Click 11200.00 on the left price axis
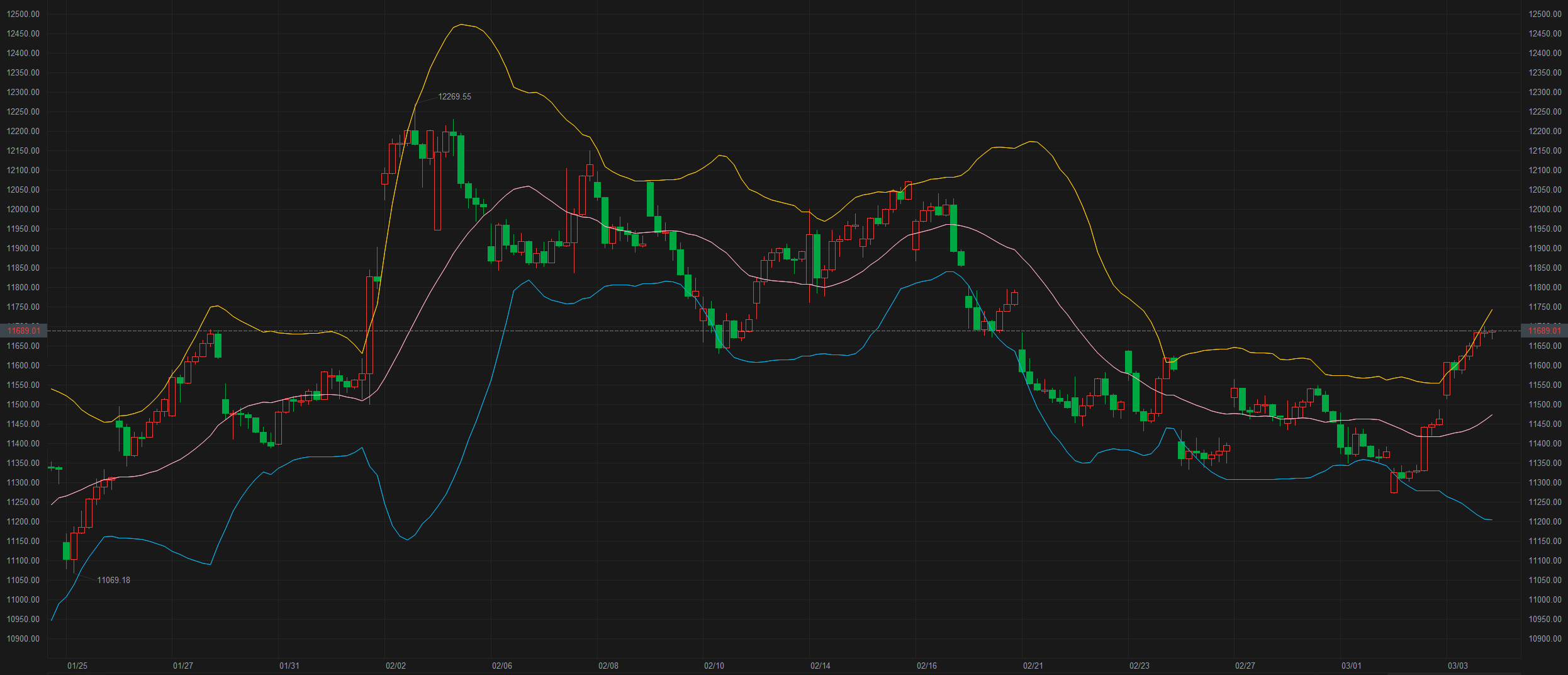The width and height of the screenshot is (1568, 675). [23, 521]
